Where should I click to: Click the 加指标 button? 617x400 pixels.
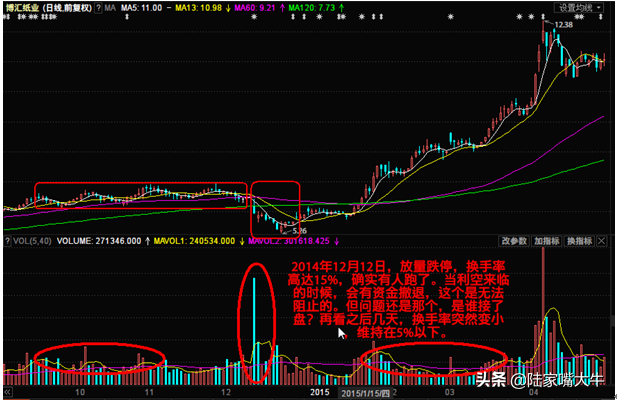click(547, 241)
